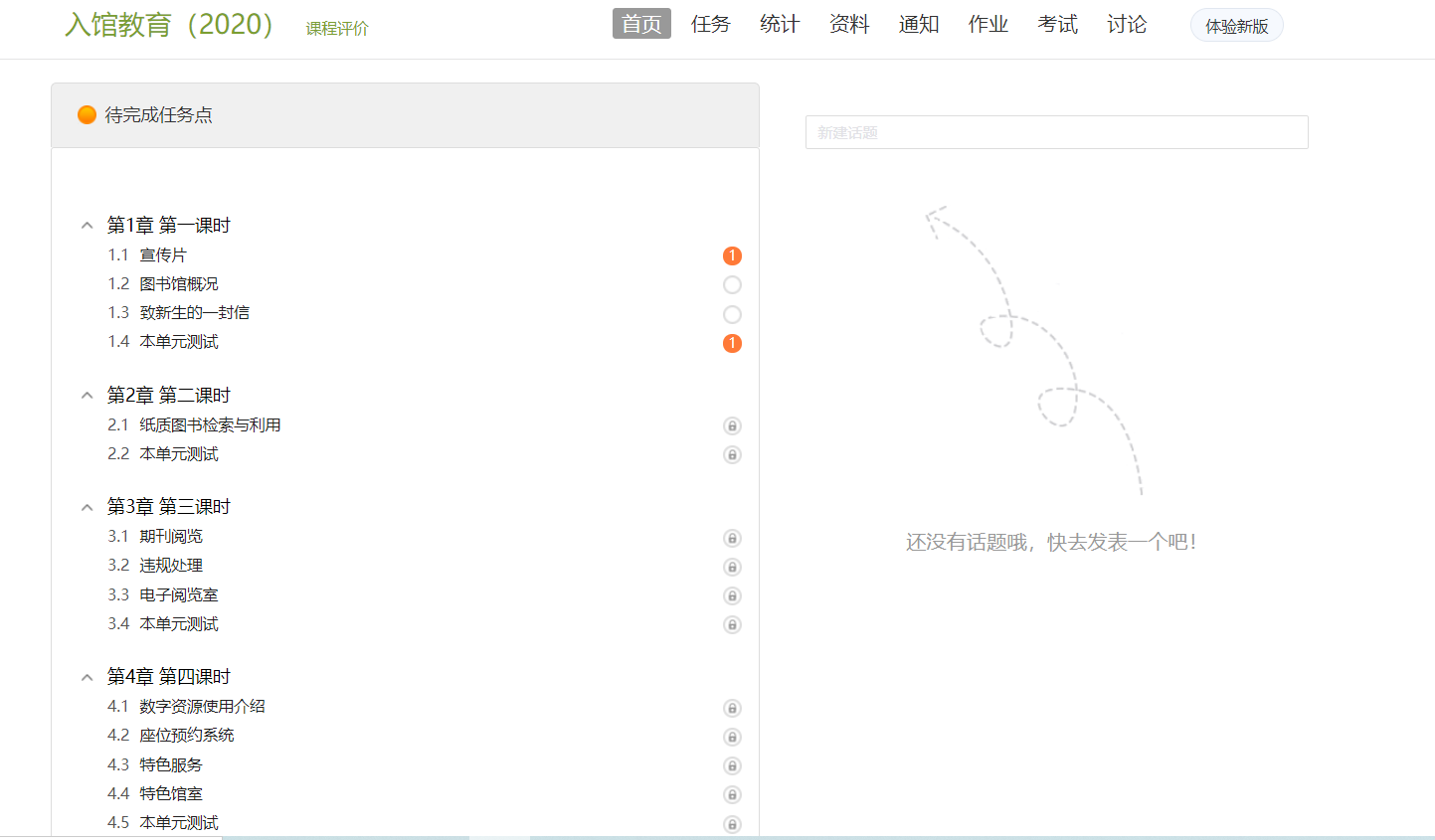Switch to the 任务 tab
Screen dimensions: 1435x840
(x=710, y=24)
